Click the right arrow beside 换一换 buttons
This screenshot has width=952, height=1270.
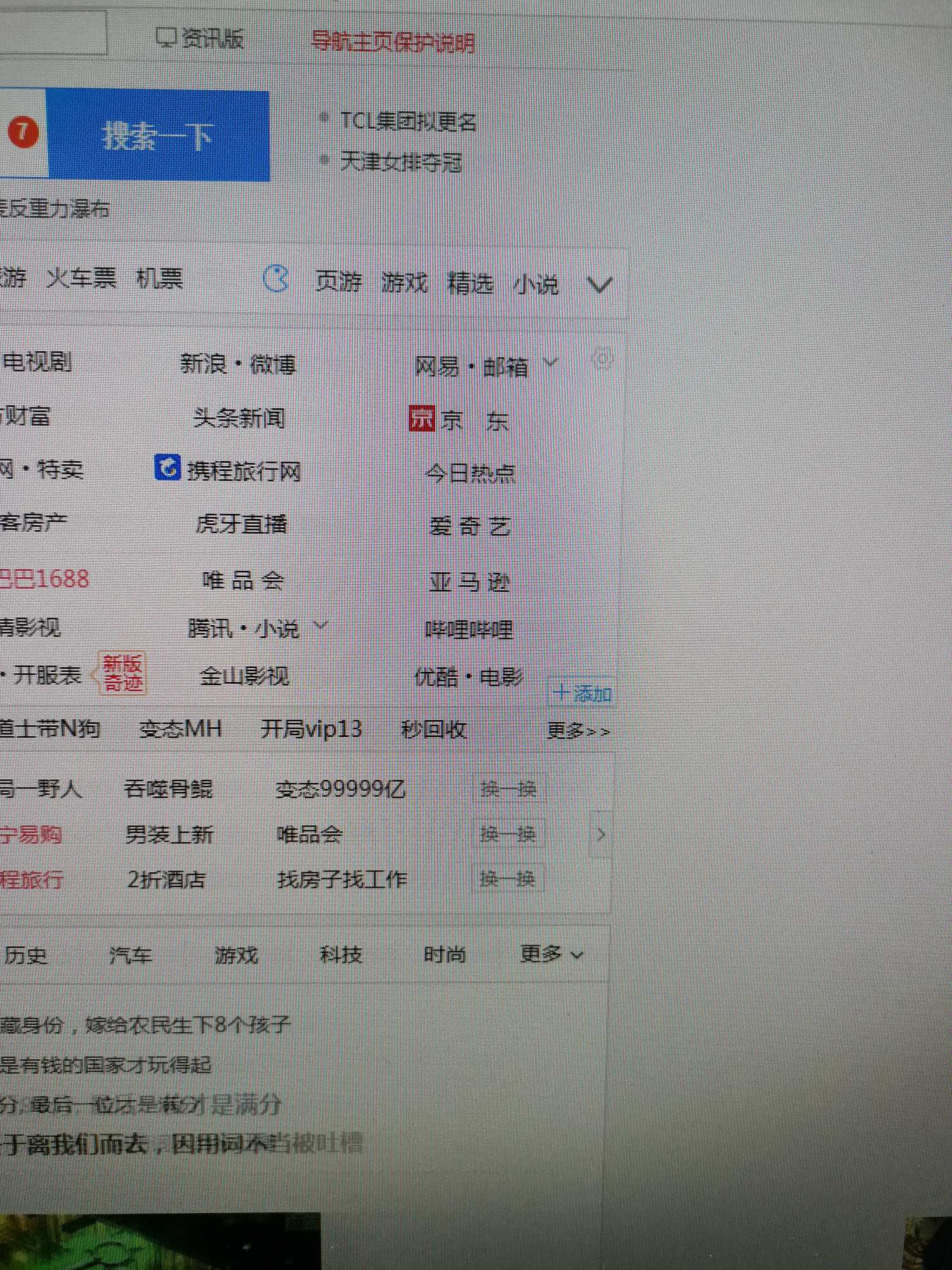pos(600,834)
